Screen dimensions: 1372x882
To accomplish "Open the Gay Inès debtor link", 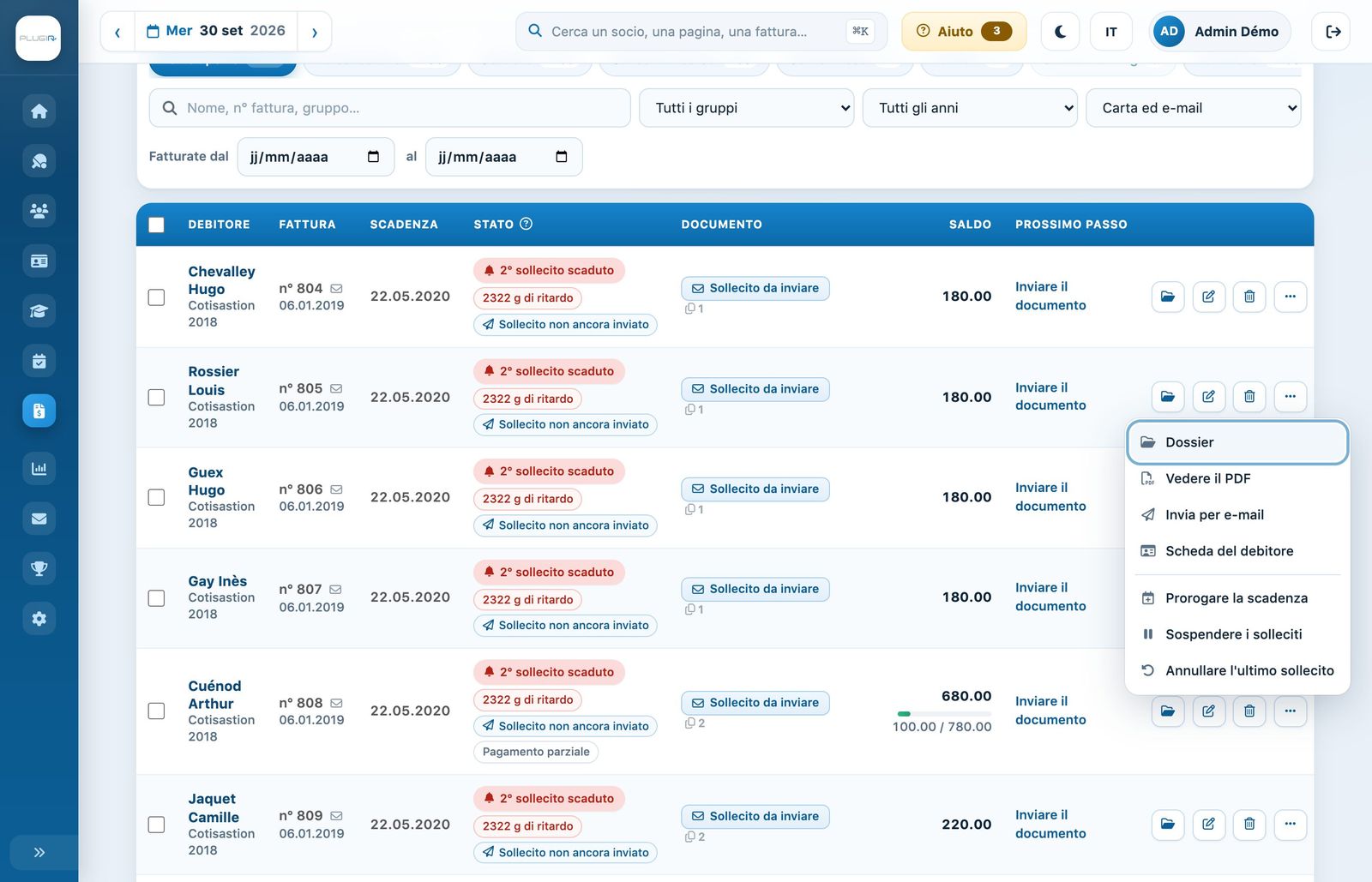I will point(218,581).
